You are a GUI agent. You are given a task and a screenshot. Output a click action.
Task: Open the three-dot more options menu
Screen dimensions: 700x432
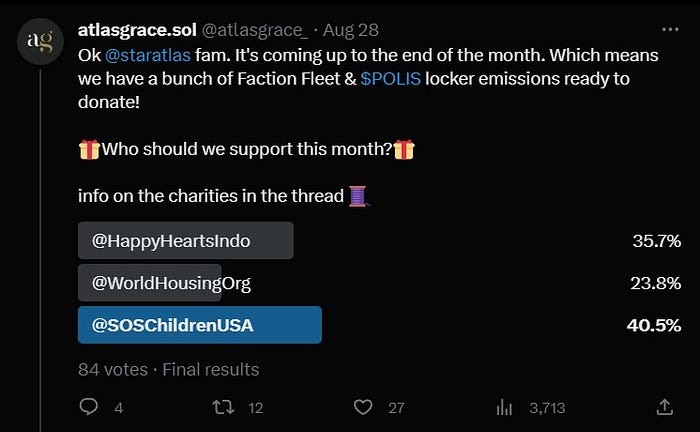670,29
